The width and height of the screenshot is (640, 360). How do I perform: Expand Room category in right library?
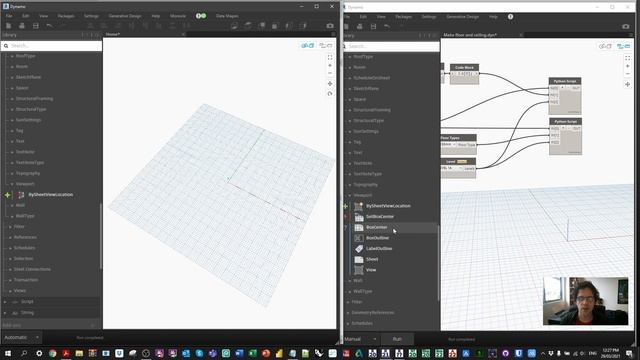pos(360,67)
